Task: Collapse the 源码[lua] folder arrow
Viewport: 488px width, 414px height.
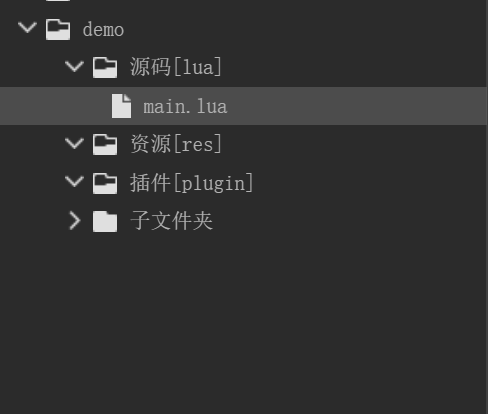Action: pyautogui.click(x=74, y=67)
